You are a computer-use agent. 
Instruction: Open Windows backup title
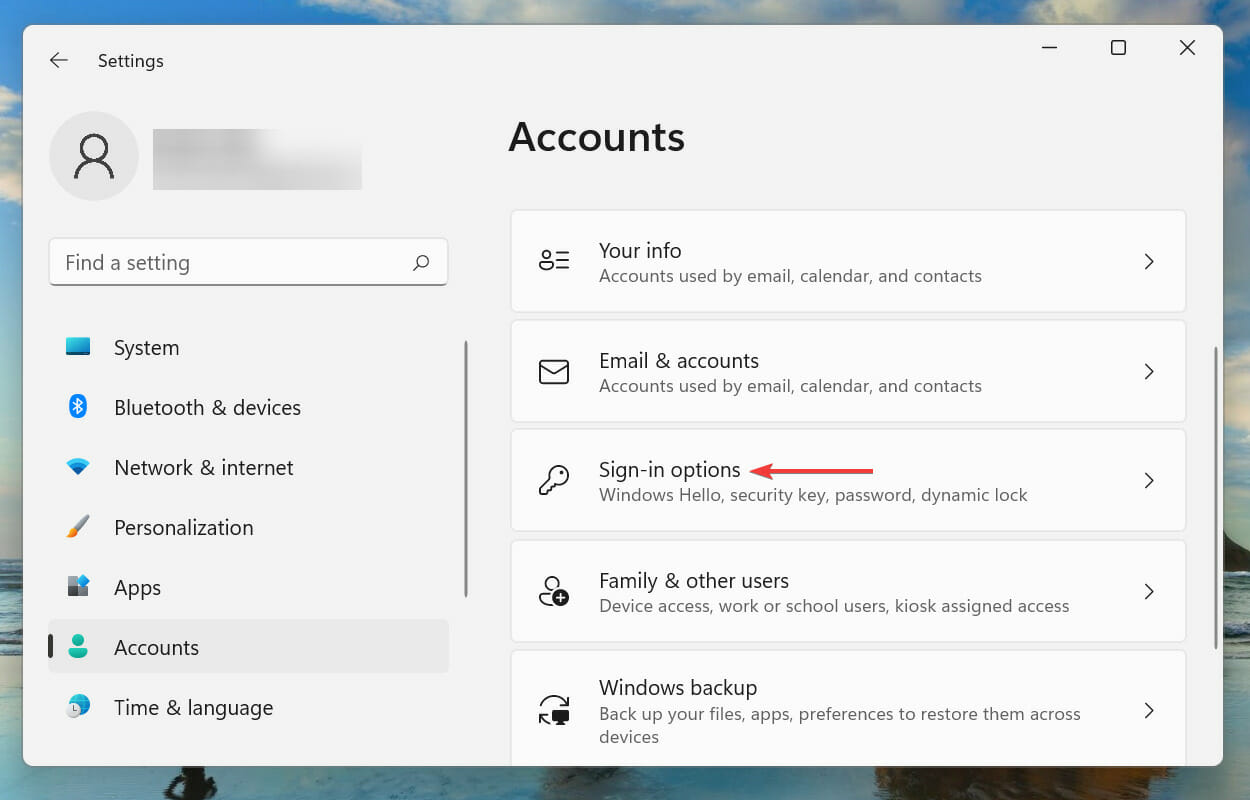coord(678,687)
